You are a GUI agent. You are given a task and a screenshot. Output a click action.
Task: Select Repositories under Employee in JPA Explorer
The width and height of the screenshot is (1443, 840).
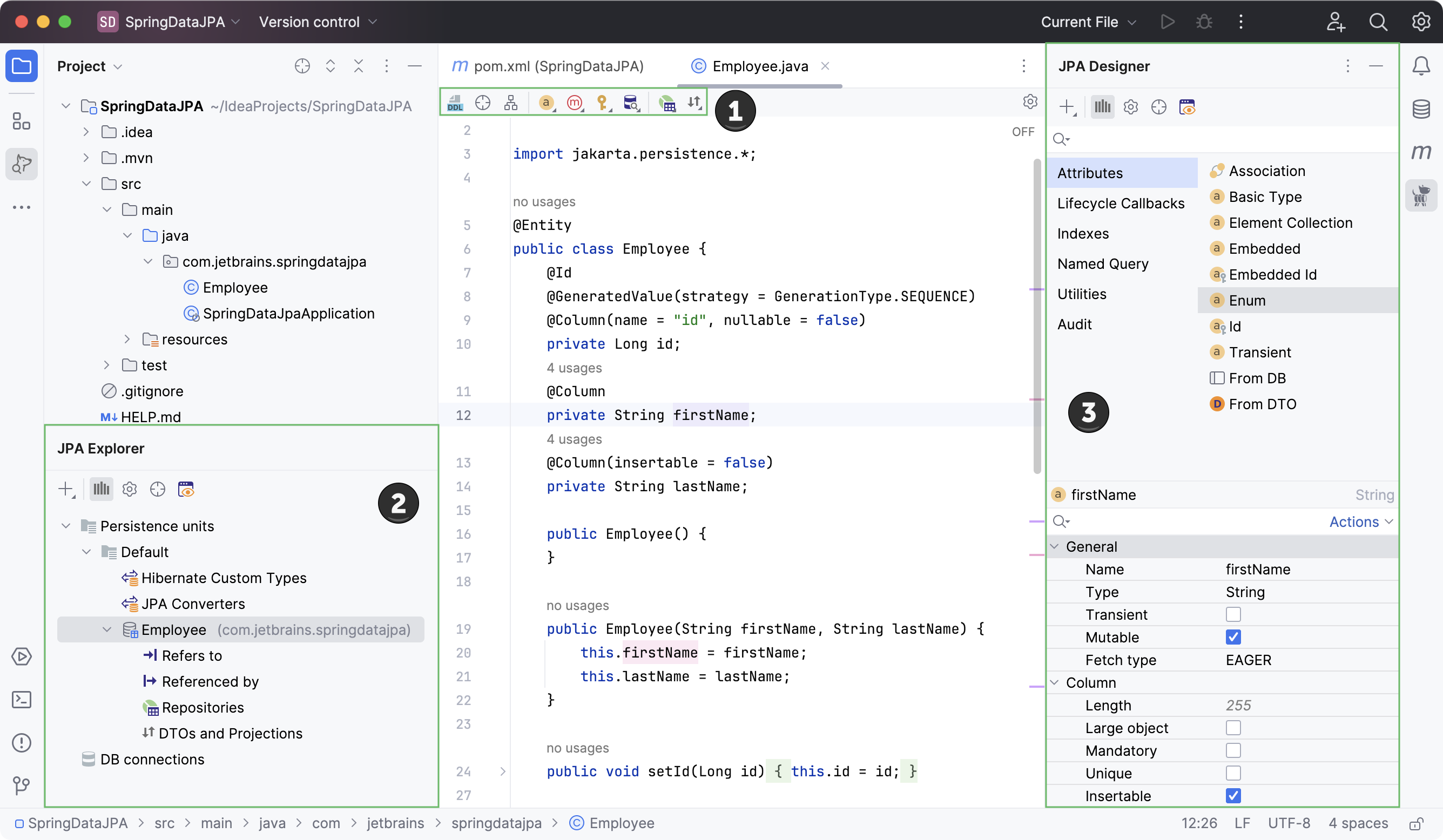(193, 708)
